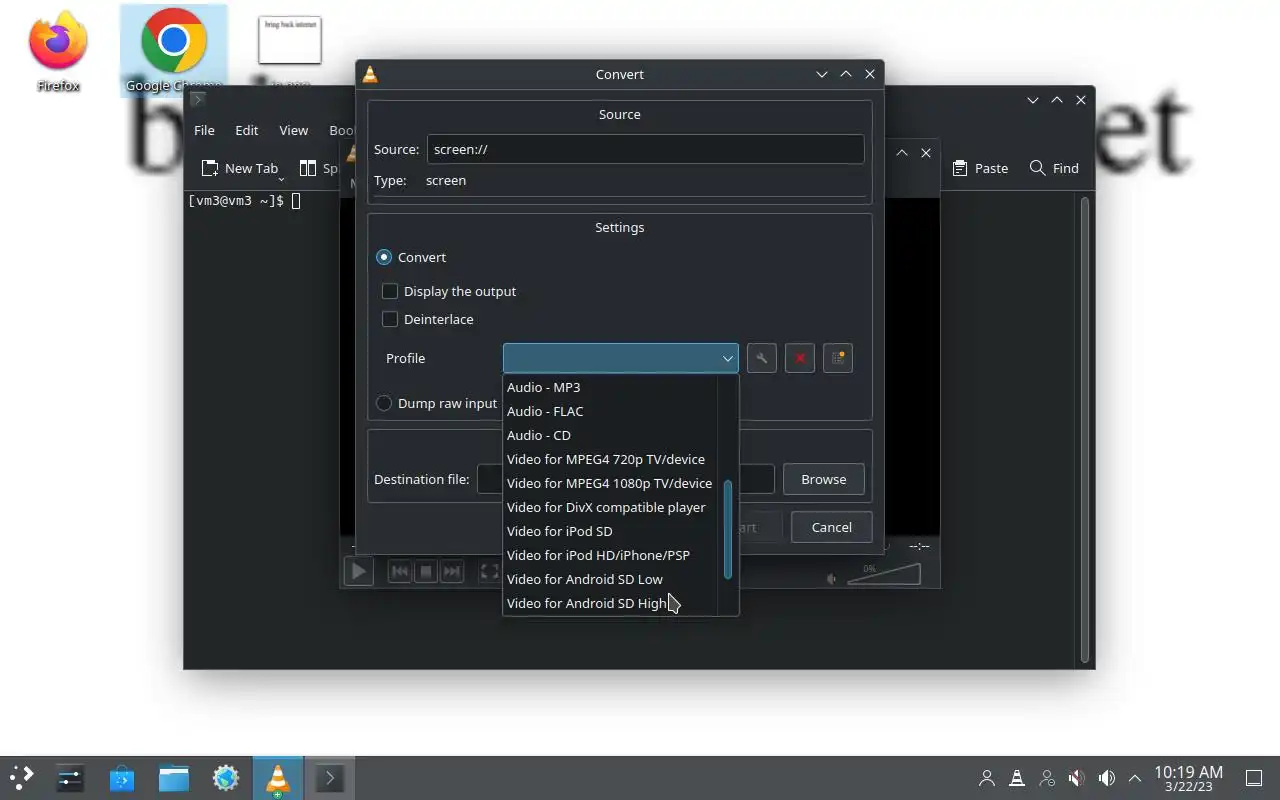Click Cancel in Convert dialog
Viewport: 1280px width, 800px height.
point(832,527)
